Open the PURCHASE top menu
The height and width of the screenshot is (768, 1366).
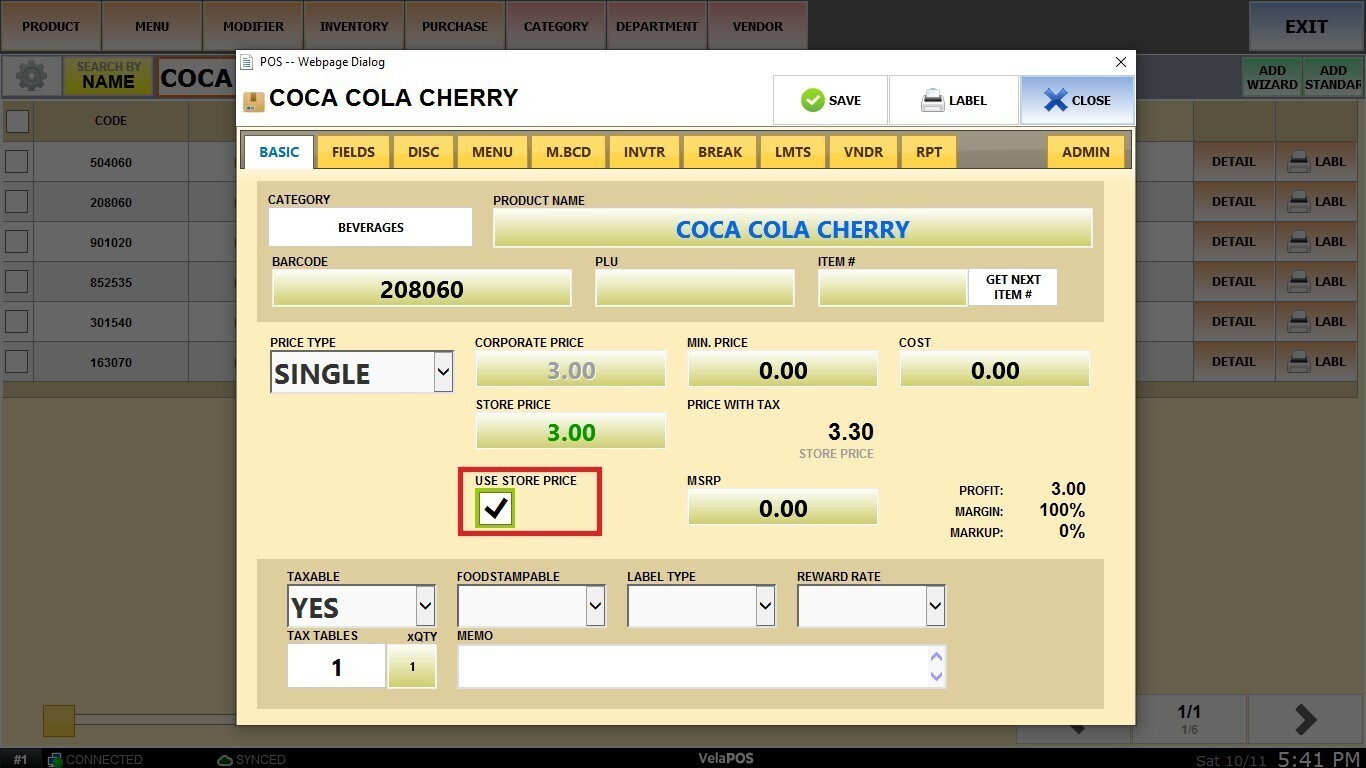pos(455,27)
